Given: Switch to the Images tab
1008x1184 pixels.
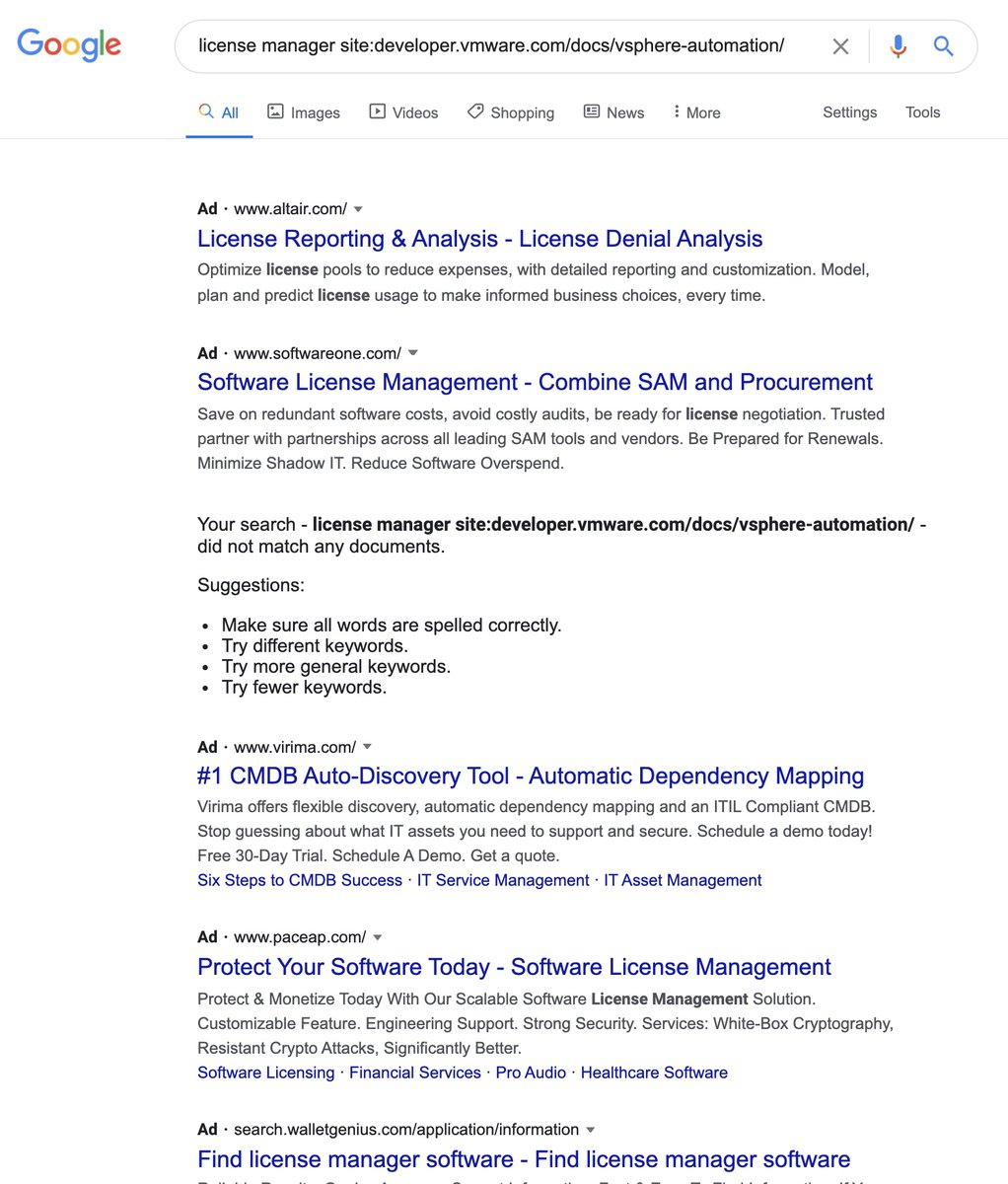Looking at the screenshot, I should click(x=304, y=112).
